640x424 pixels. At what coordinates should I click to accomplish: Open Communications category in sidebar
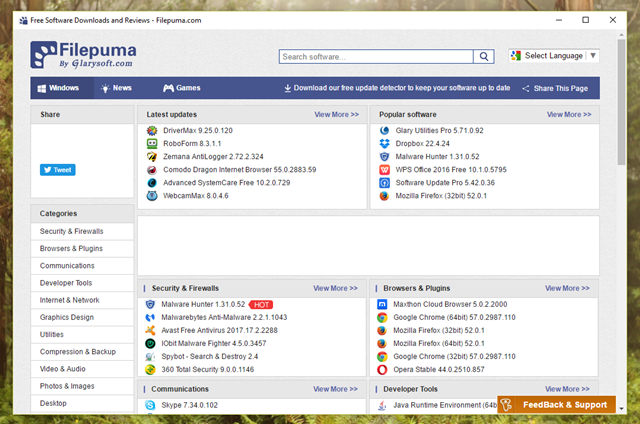[82, 266]
